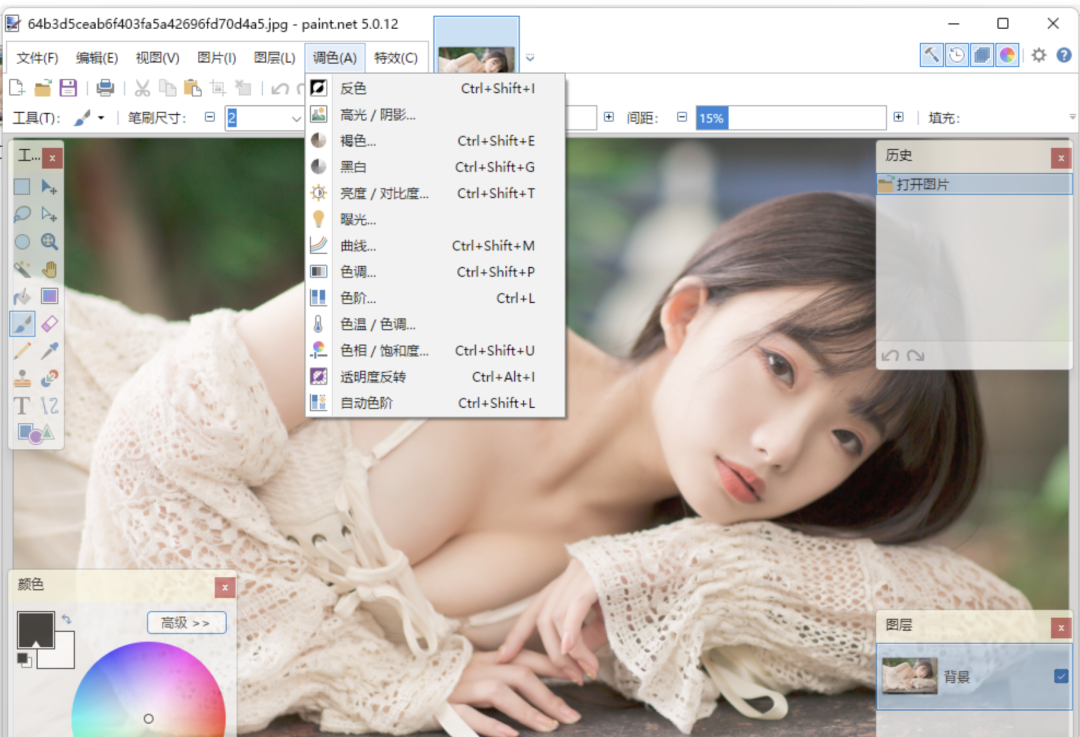Uncheck the 背景 layer visibility checkbox

pos(1061,676)
